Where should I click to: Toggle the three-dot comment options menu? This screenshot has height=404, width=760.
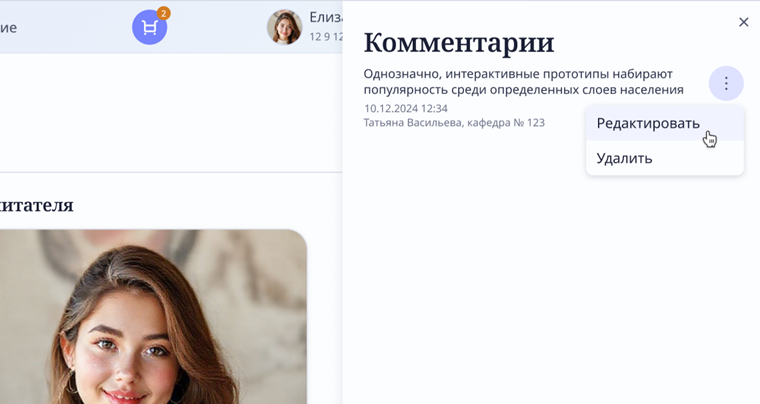tap(726, 83)
